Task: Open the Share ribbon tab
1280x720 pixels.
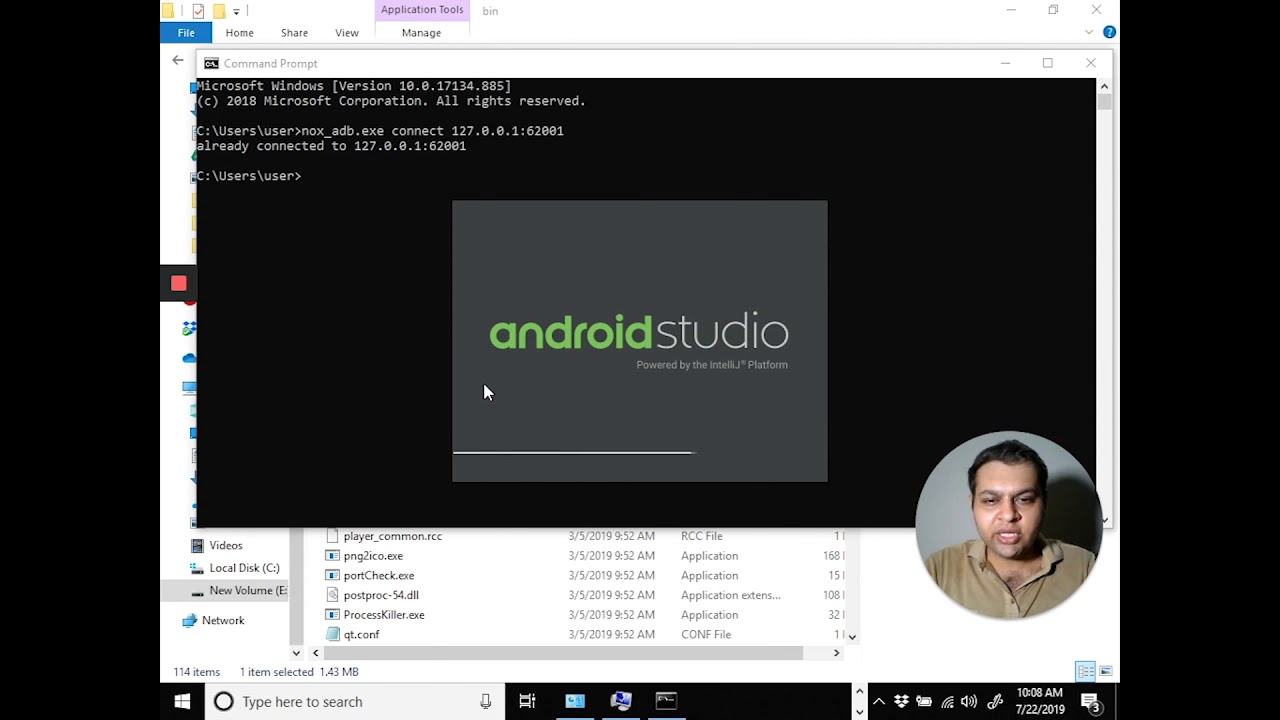Action: [294, 33]
